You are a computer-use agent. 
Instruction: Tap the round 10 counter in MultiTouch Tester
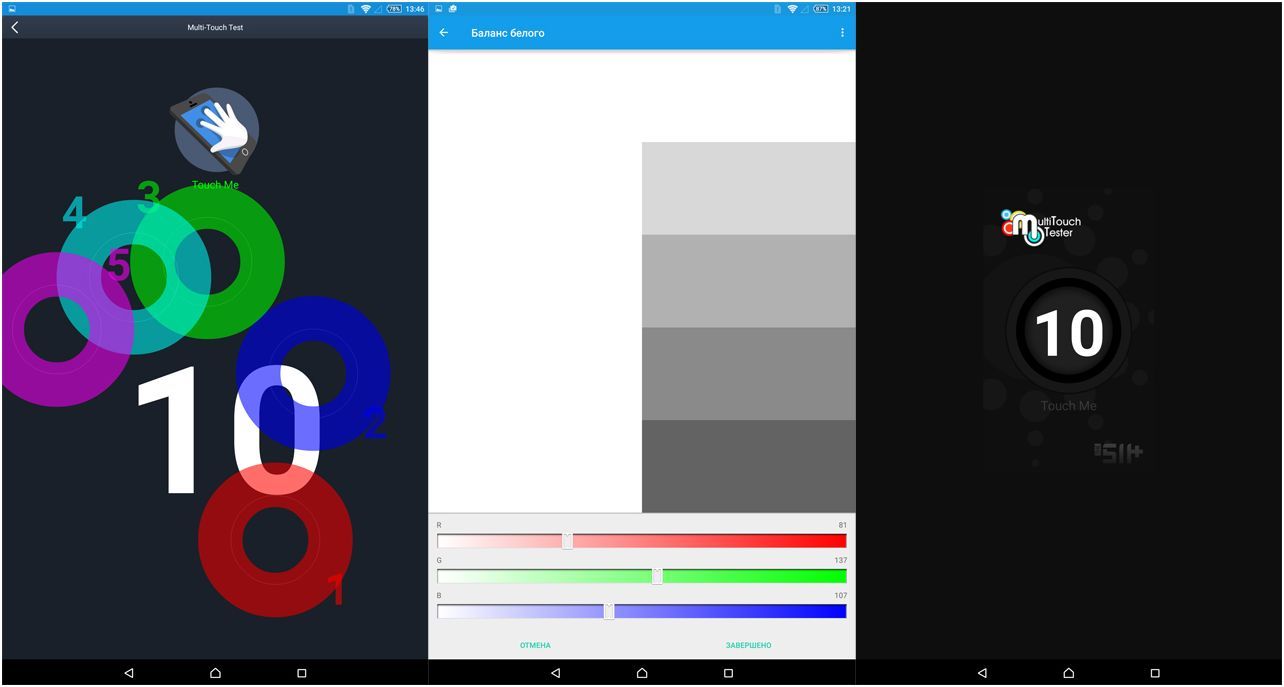(1068, 333)
